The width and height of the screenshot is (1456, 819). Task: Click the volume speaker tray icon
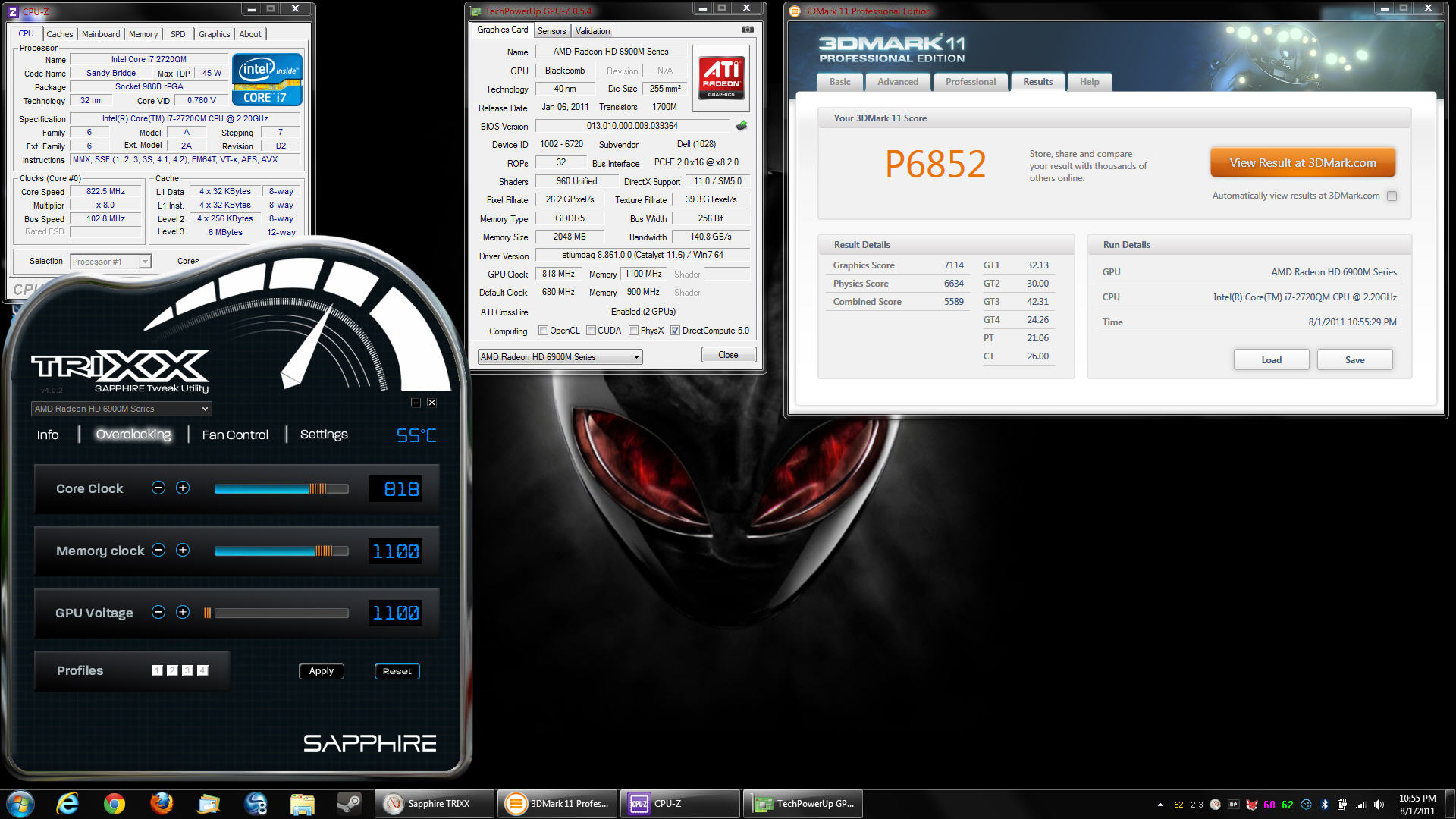(1379, 805)
